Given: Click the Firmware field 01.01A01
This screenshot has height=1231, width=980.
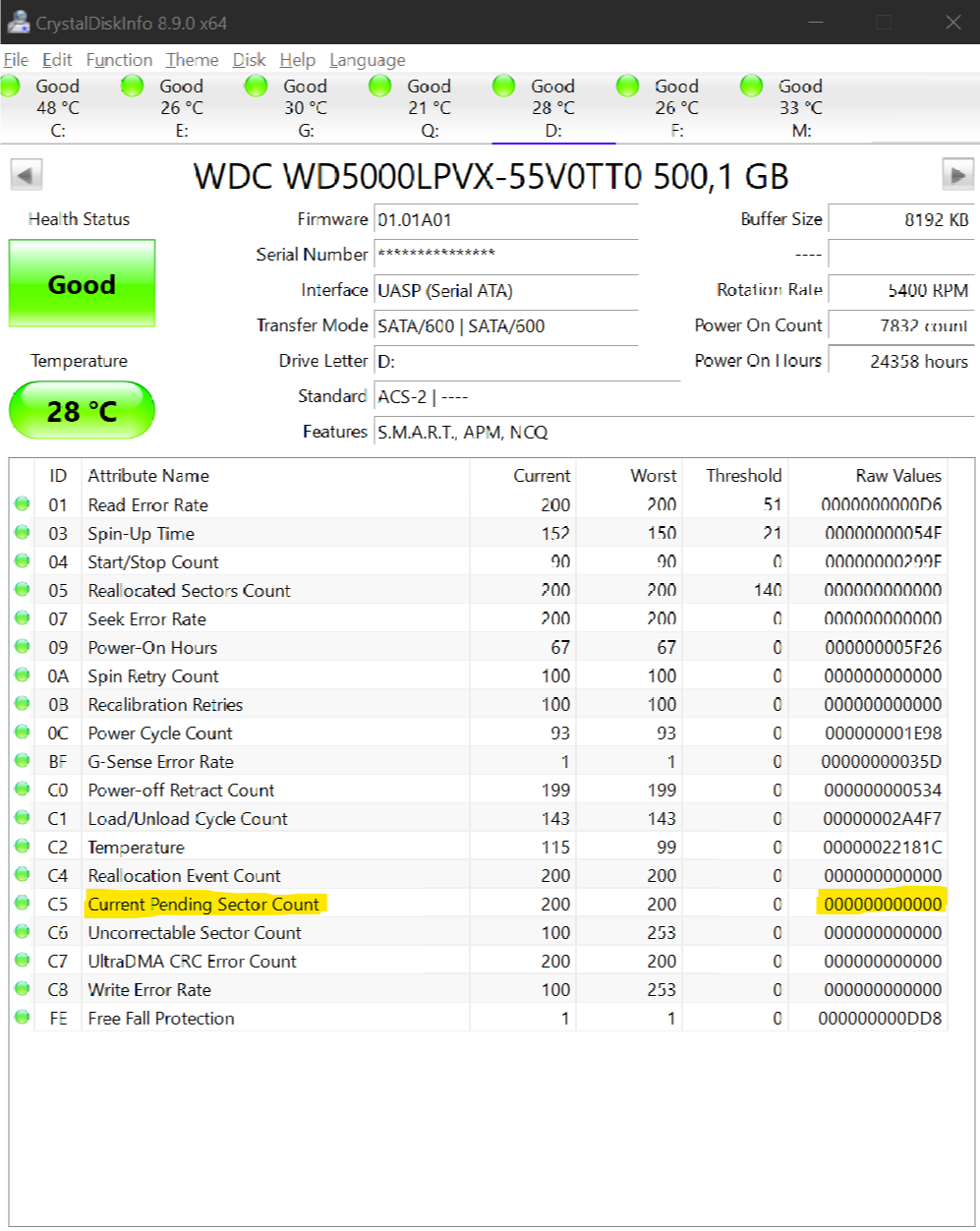Looking at the screenshot, I should pyautogui.click(x=505, y=220).
